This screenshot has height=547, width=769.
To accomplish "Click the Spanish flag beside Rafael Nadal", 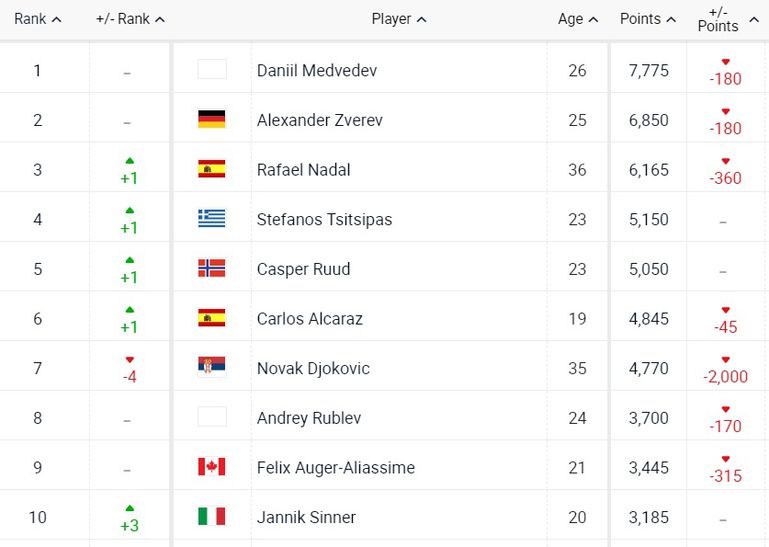I will tap(211, 169).
